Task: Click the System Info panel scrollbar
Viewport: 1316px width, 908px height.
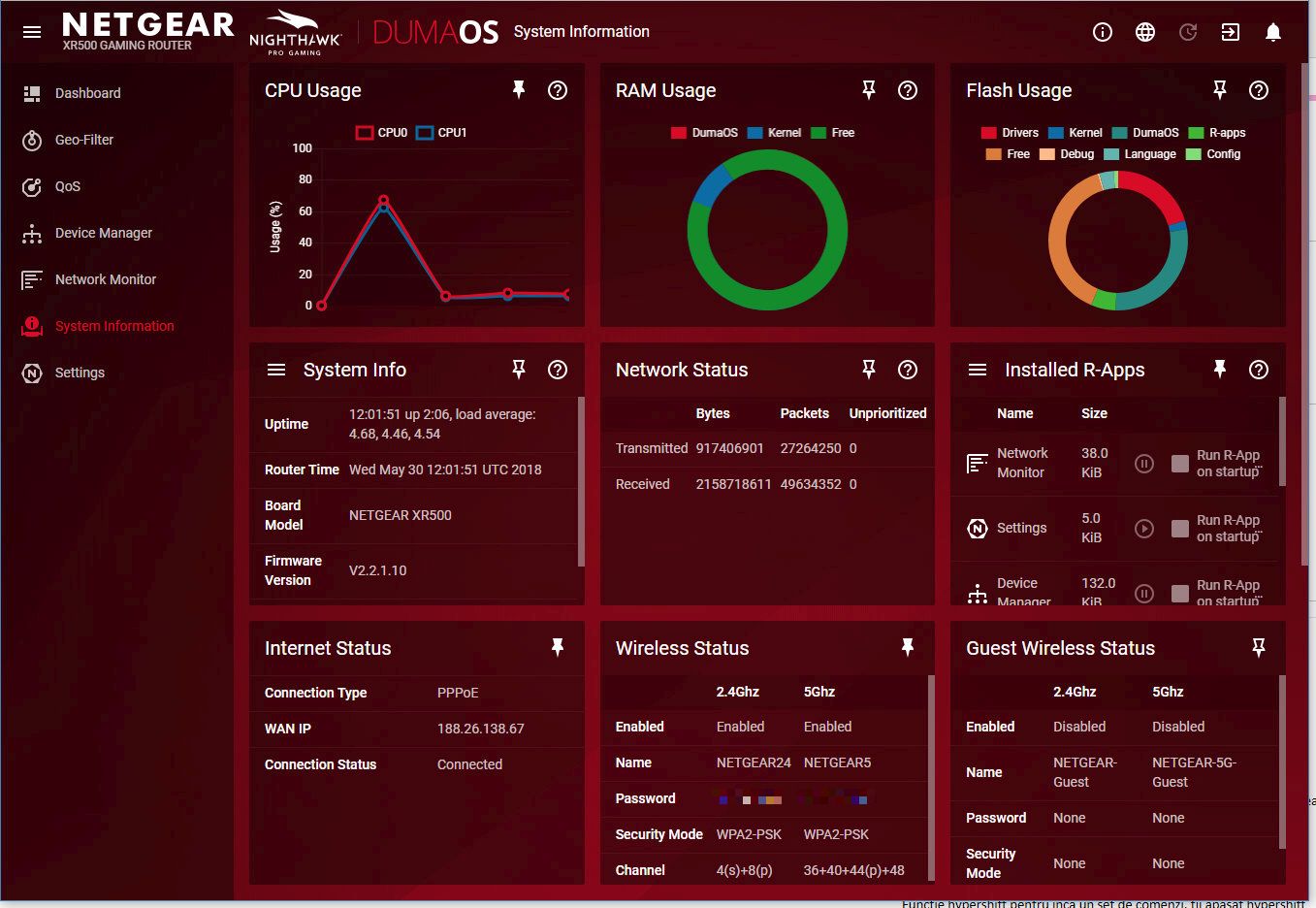Action: tap(581, 480)
